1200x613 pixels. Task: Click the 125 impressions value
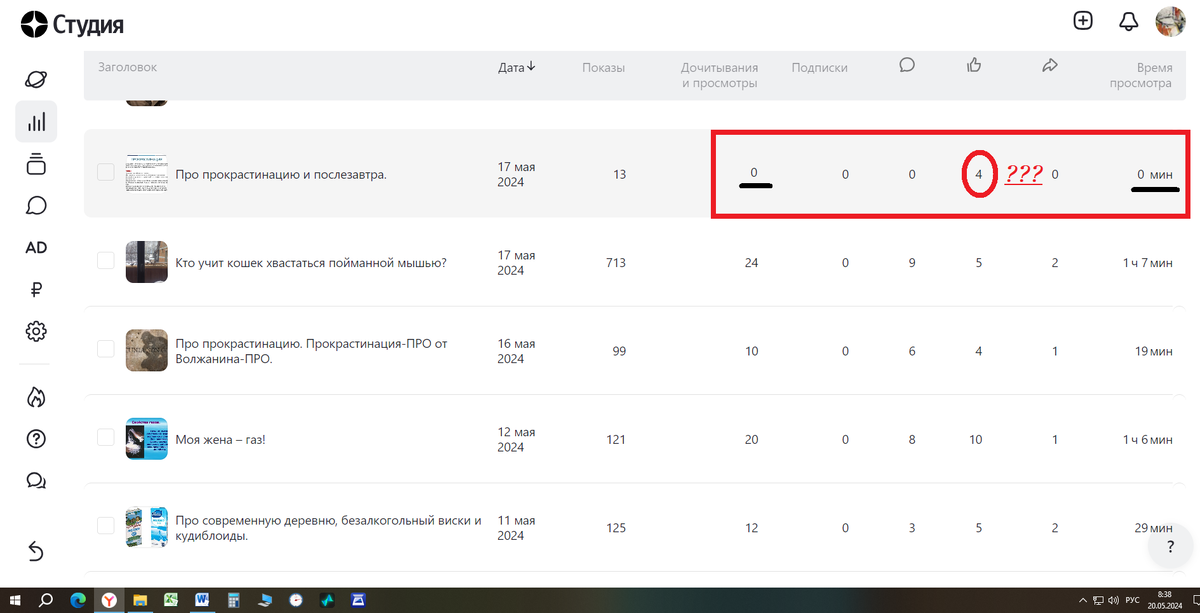616,527
